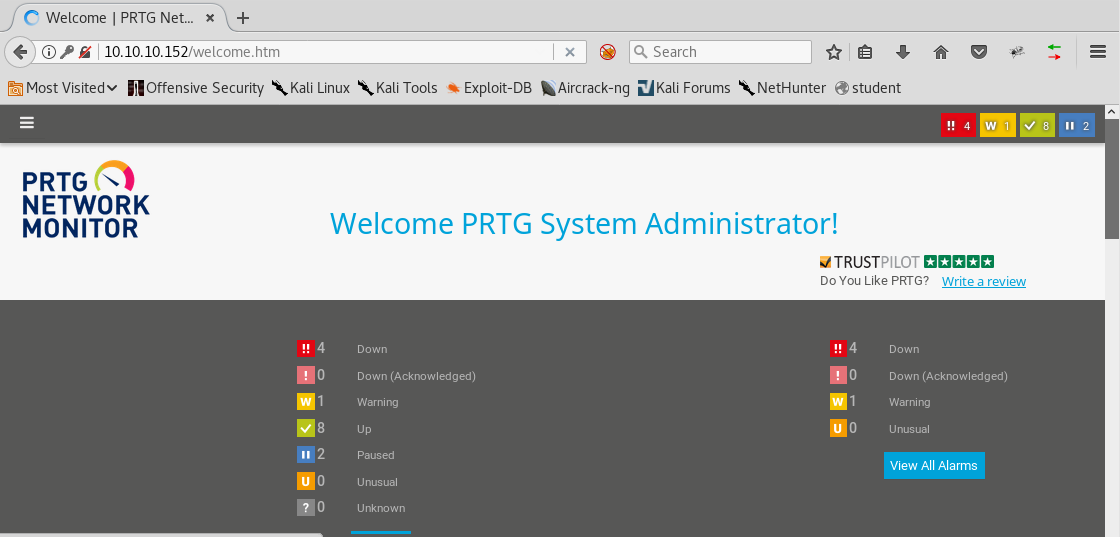Click the blue Paused sensors badge in header
1120x537 pixels.
point(1076,126)
